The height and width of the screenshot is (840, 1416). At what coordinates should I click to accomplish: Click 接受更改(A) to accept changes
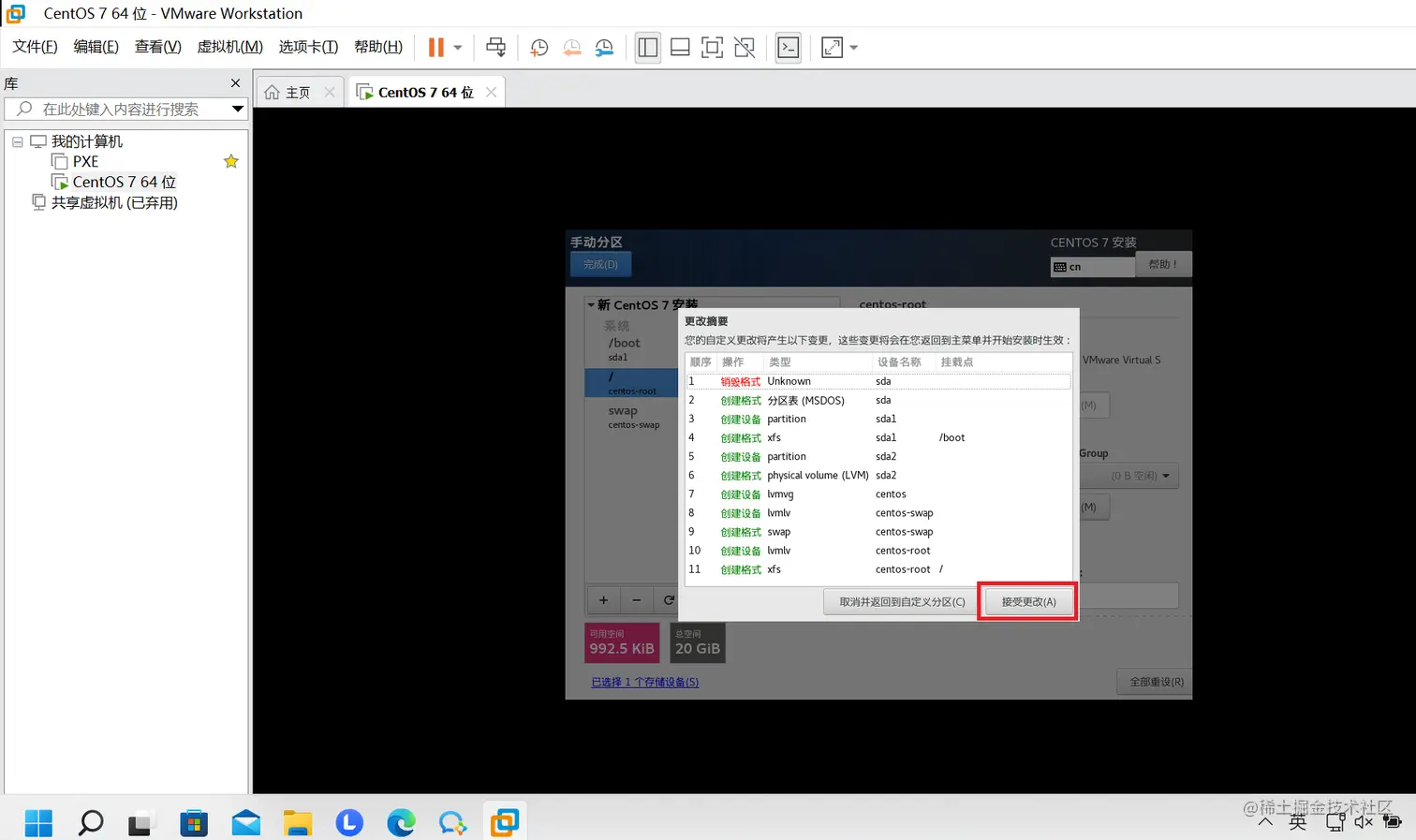1028,601
